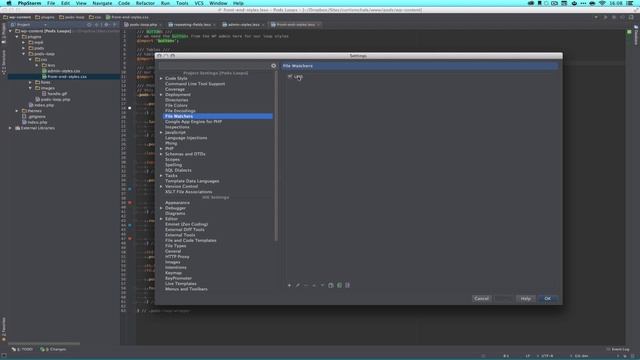Screen dimensions: 640x360
Task: Click the Help button
Action: tap(525, 298)
